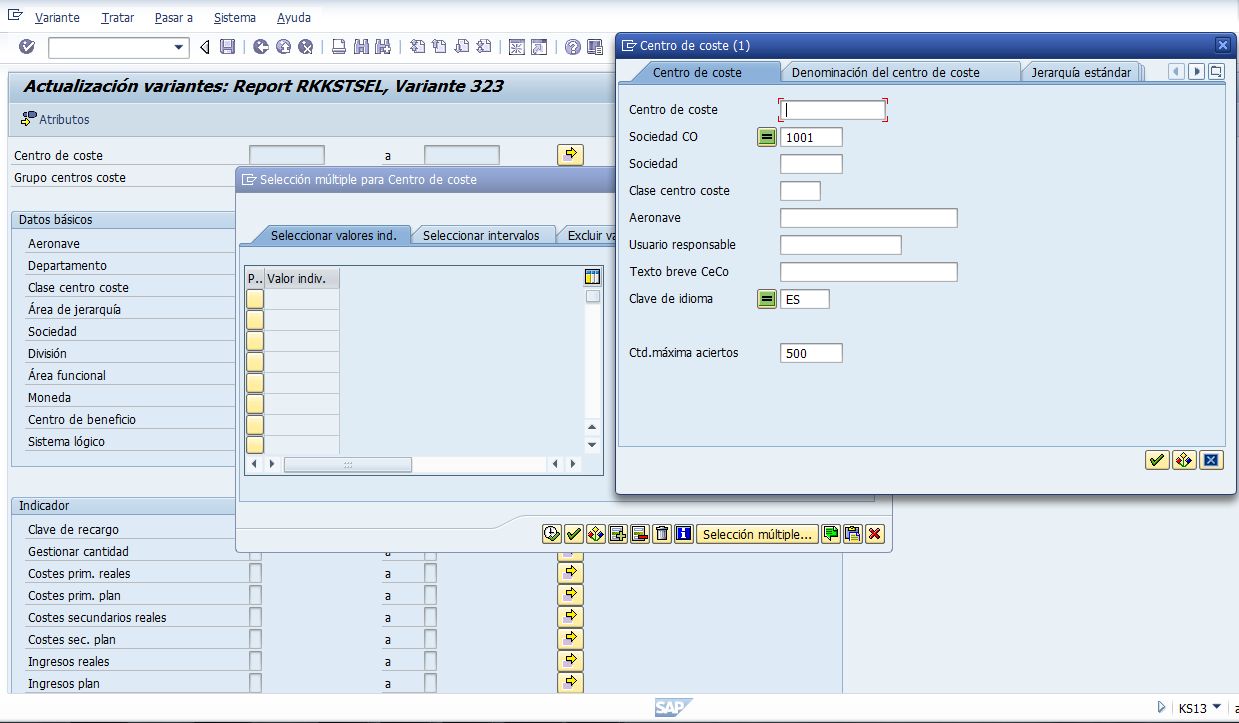Click the trash icon to delete selection rows
The image size is (1239, 723).
point(661,533)
